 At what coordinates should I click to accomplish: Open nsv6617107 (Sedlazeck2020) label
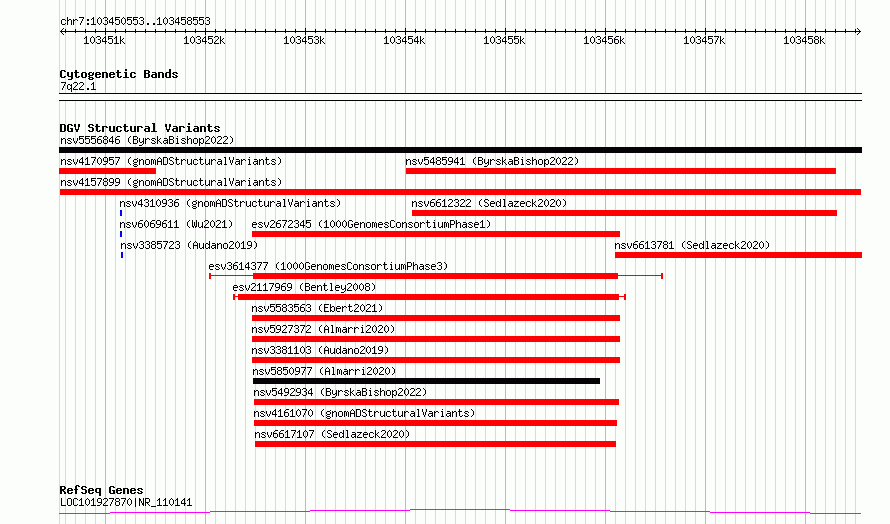pyautogui.click(x=332, y=434)
